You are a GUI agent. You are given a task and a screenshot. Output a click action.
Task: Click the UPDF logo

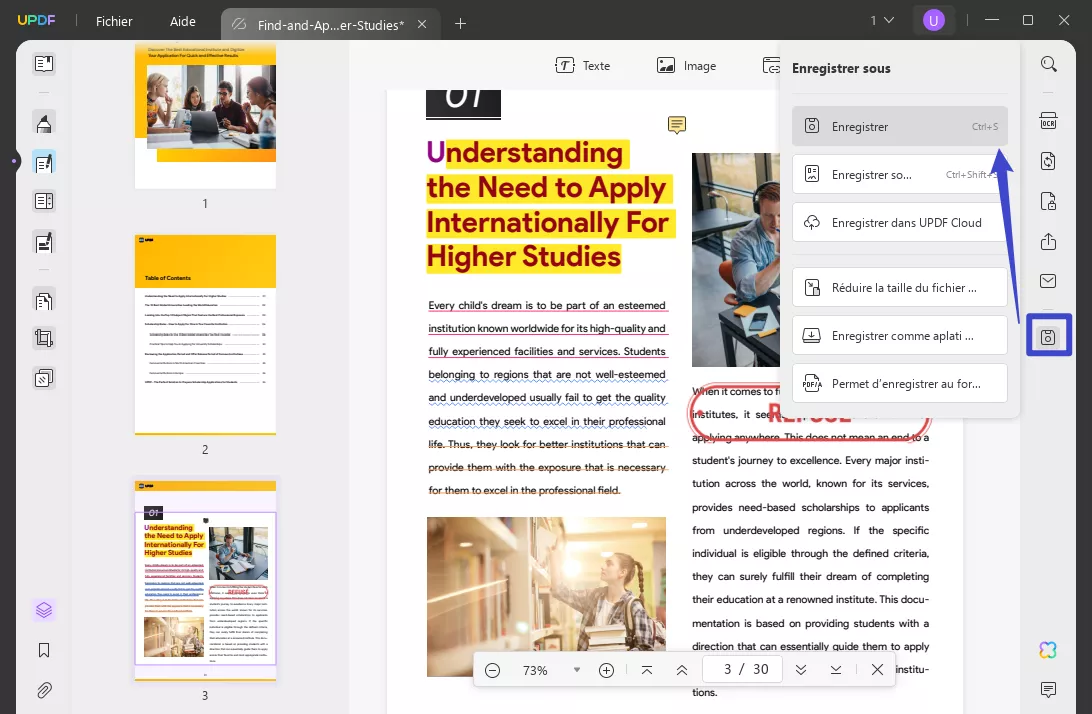coord(36,20)
